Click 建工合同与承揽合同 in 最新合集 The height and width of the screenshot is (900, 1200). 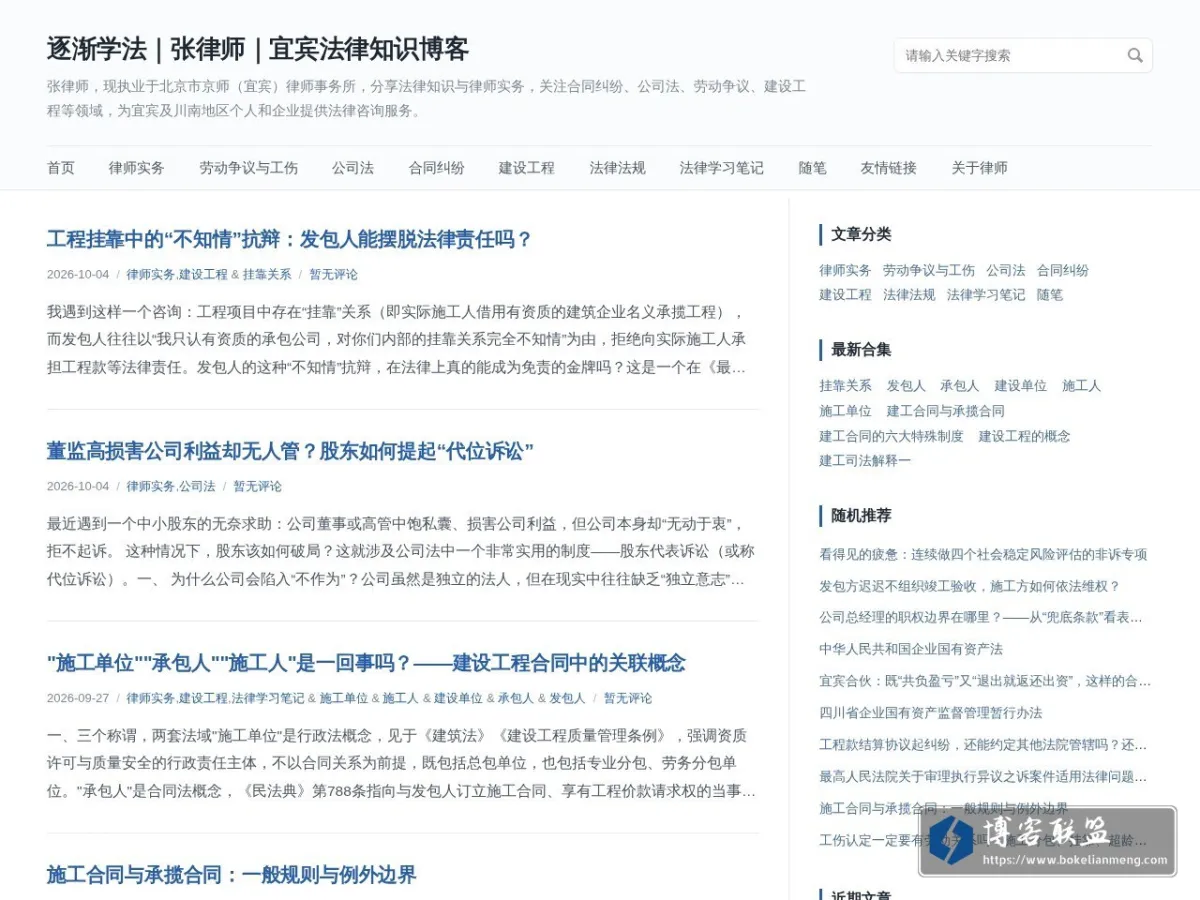(946, 411)
